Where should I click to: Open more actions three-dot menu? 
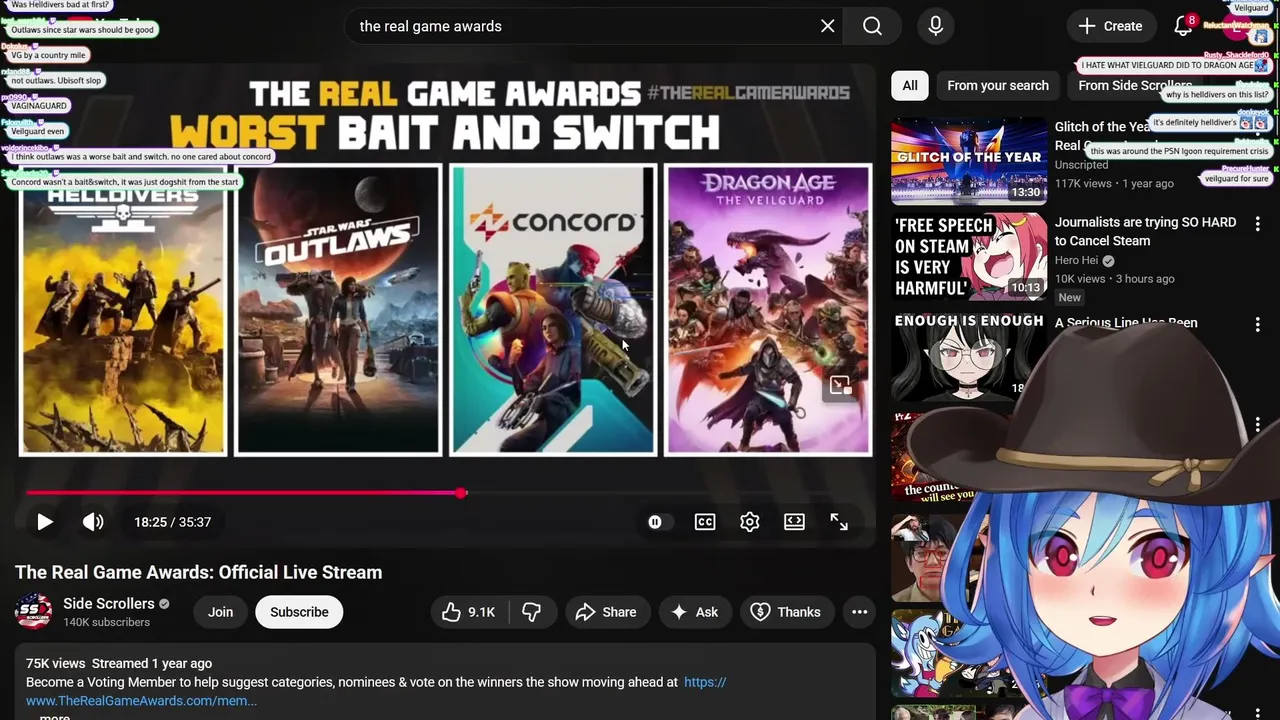click(x=859, y=612)
